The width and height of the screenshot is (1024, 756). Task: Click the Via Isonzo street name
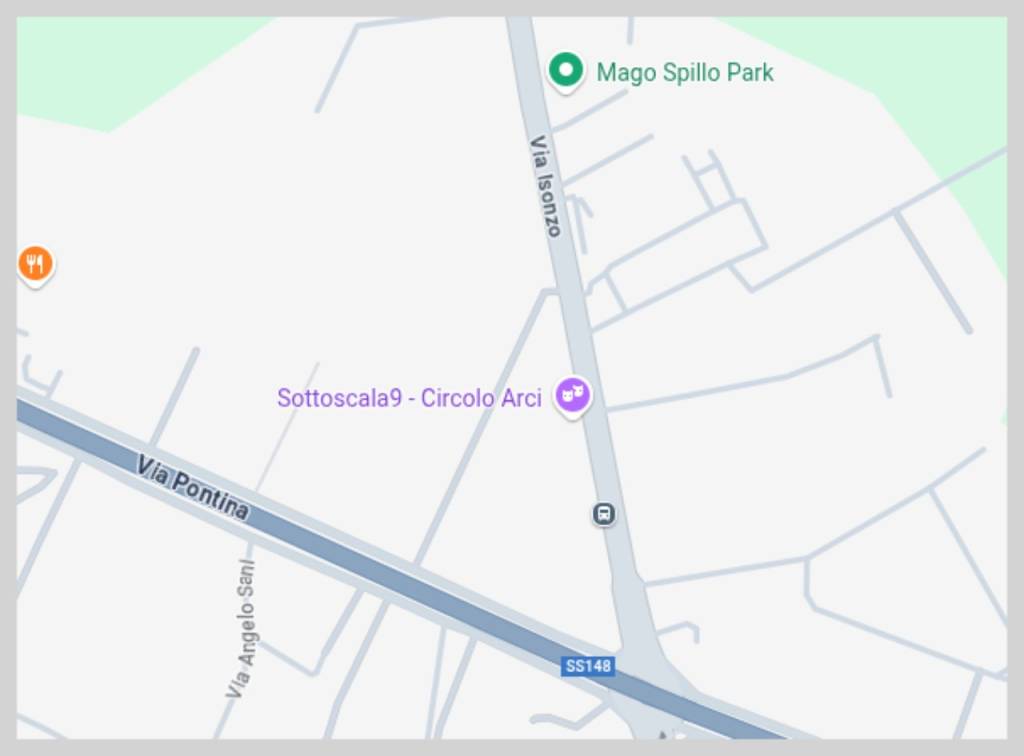coord(545,185)
